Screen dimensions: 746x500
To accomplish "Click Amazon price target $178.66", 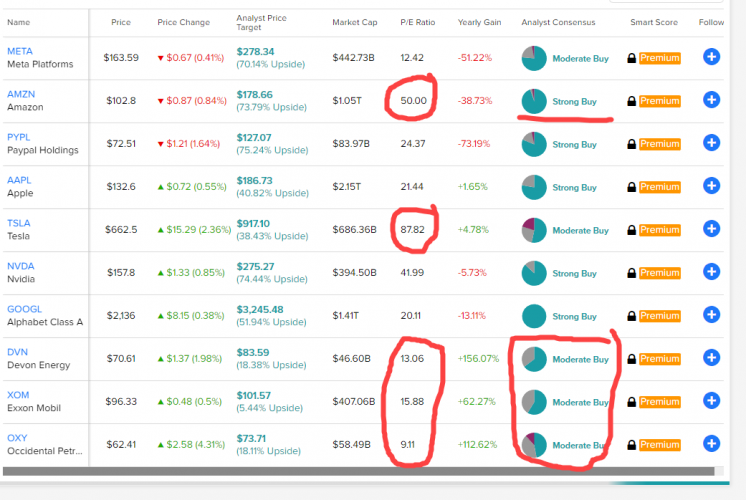I will 255,94.
